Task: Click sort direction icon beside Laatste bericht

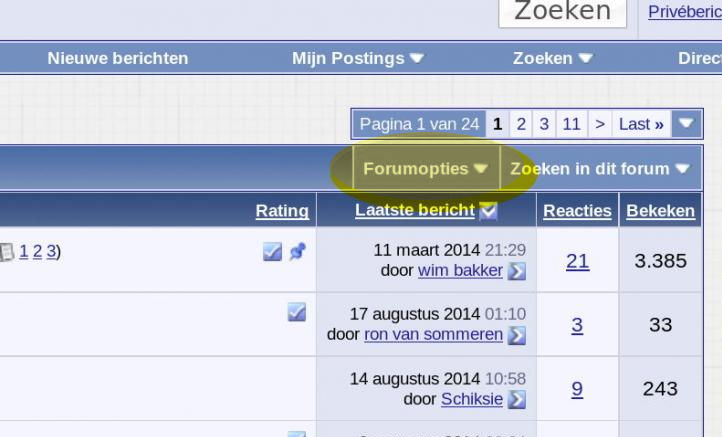Action: coord(488,211)
